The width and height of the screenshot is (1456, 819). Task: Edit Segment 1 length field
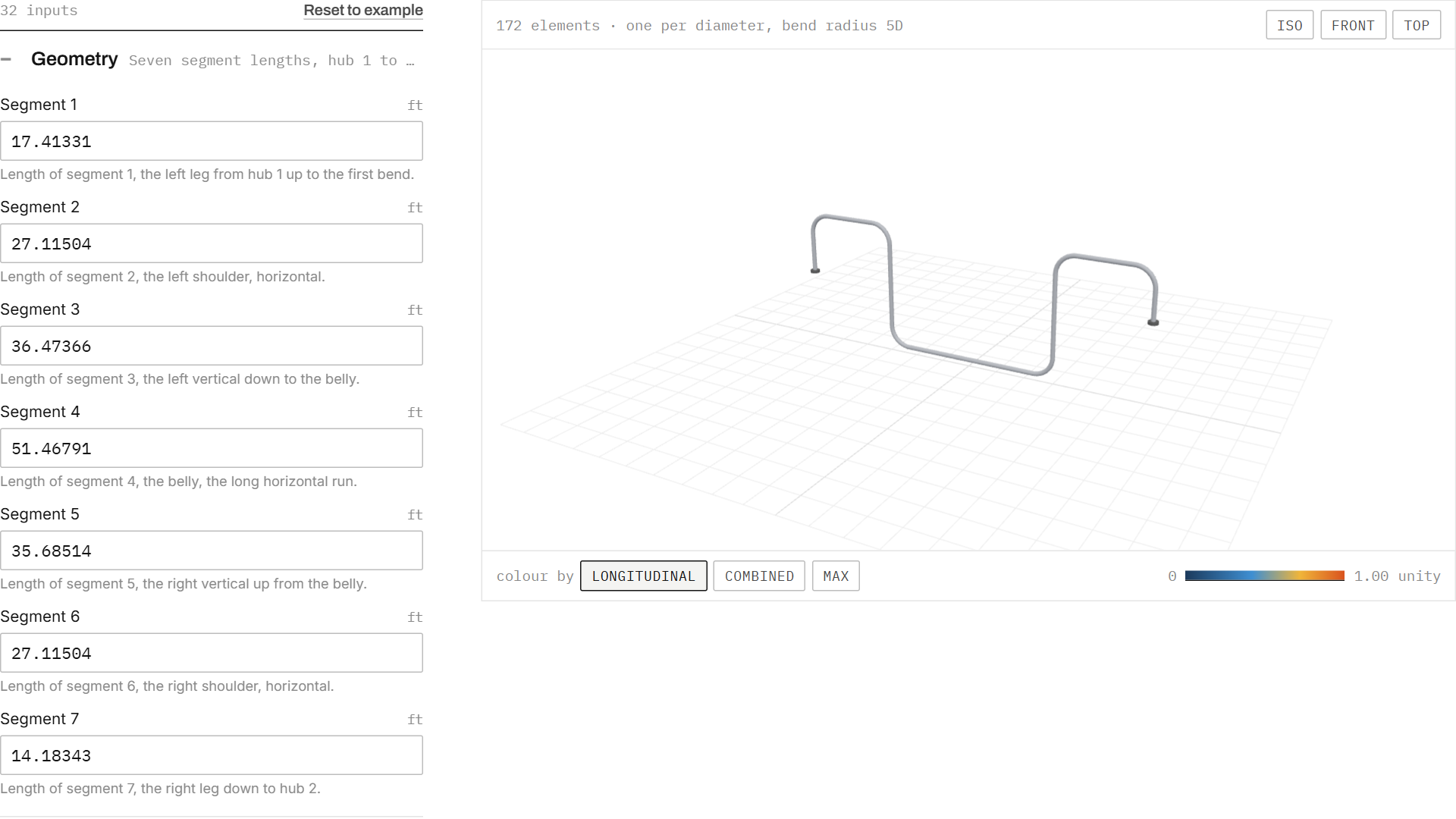(x=212, y=141)
